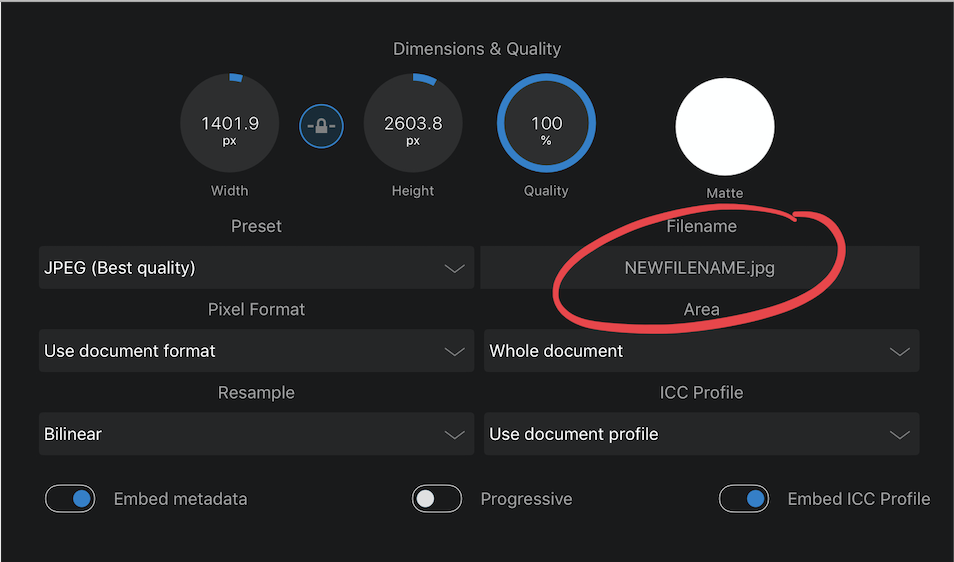Image resolution: width=954 pixels, height=562 pixels.
Task: Open the white Matte color swatch
Action: coord(725,127)
